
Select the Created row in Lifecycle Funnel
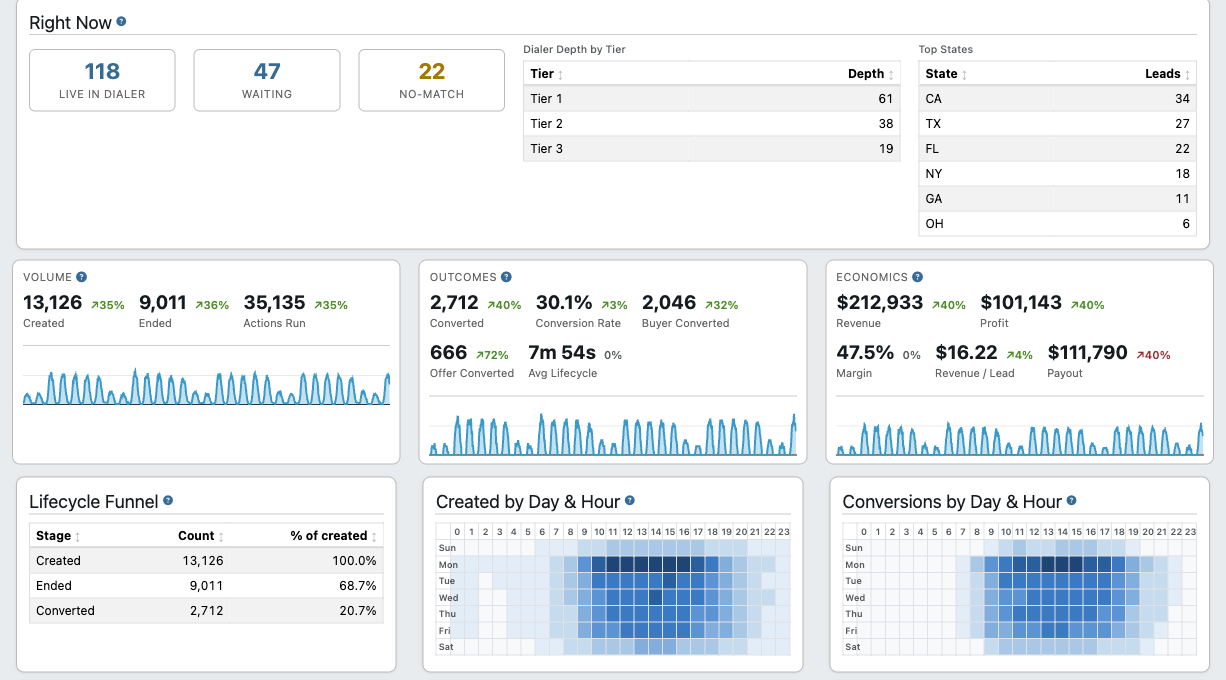[x=206, y=561]
